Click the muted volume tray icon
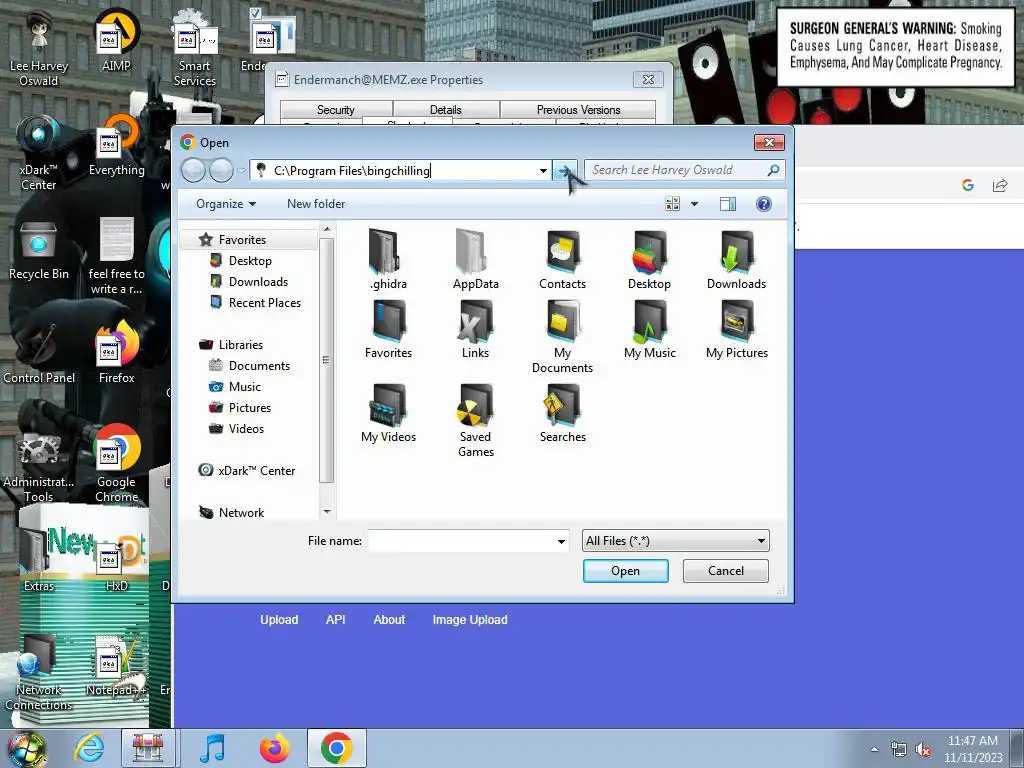Viewport: 1024px width, 768px height. click(x=923, y=749)
